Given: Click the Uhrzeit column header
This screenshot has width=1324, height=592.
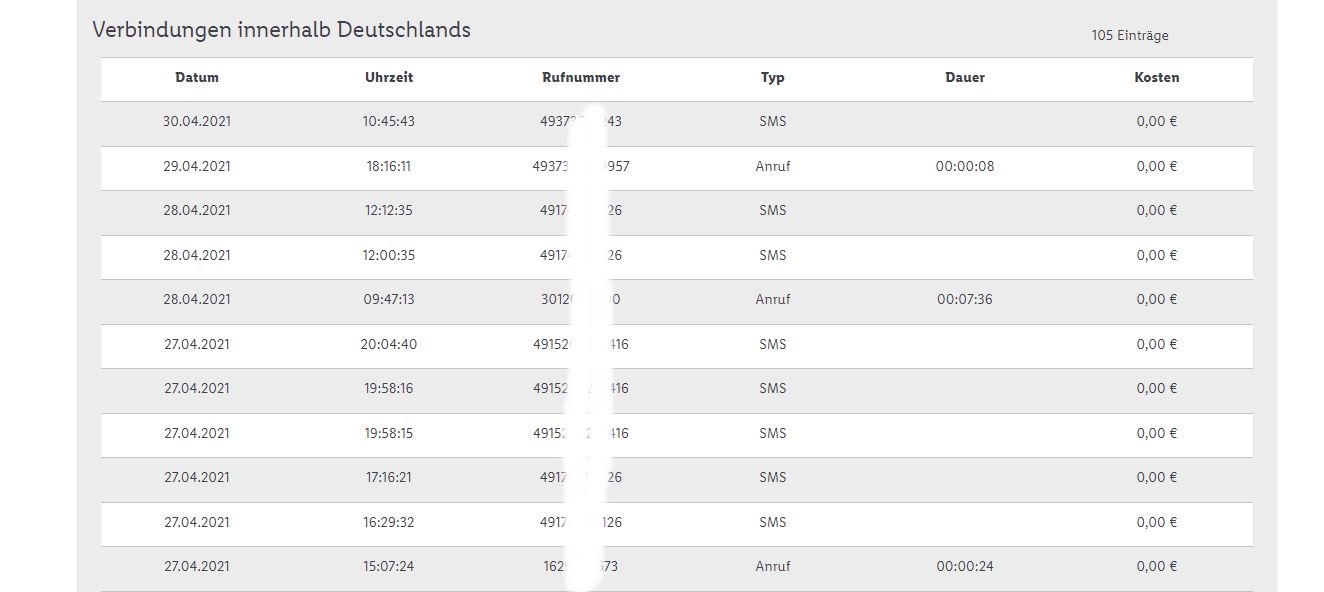Looking at the screenshot, I should (x=389, y=78).
